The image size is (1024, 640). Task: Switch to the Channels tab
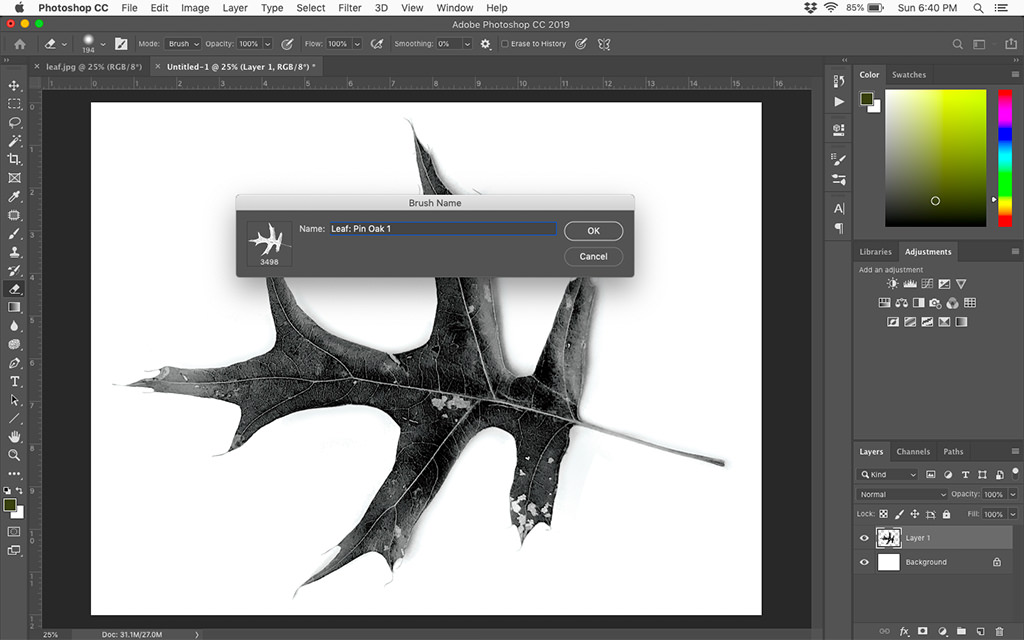click(x=913, y=451)
